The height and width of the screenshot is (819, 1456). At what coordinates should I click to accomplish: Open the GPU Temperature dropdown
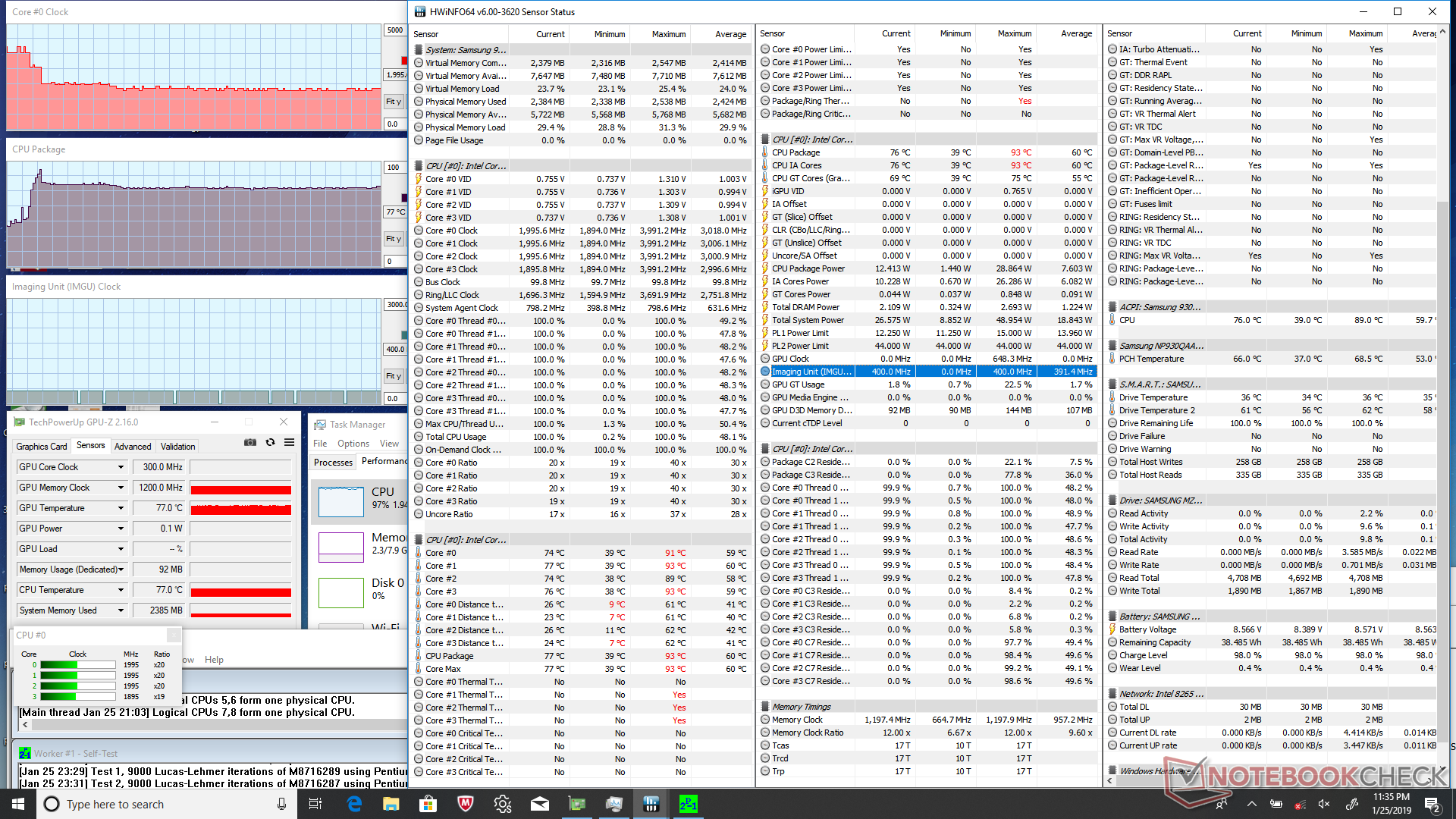(121, 508)
